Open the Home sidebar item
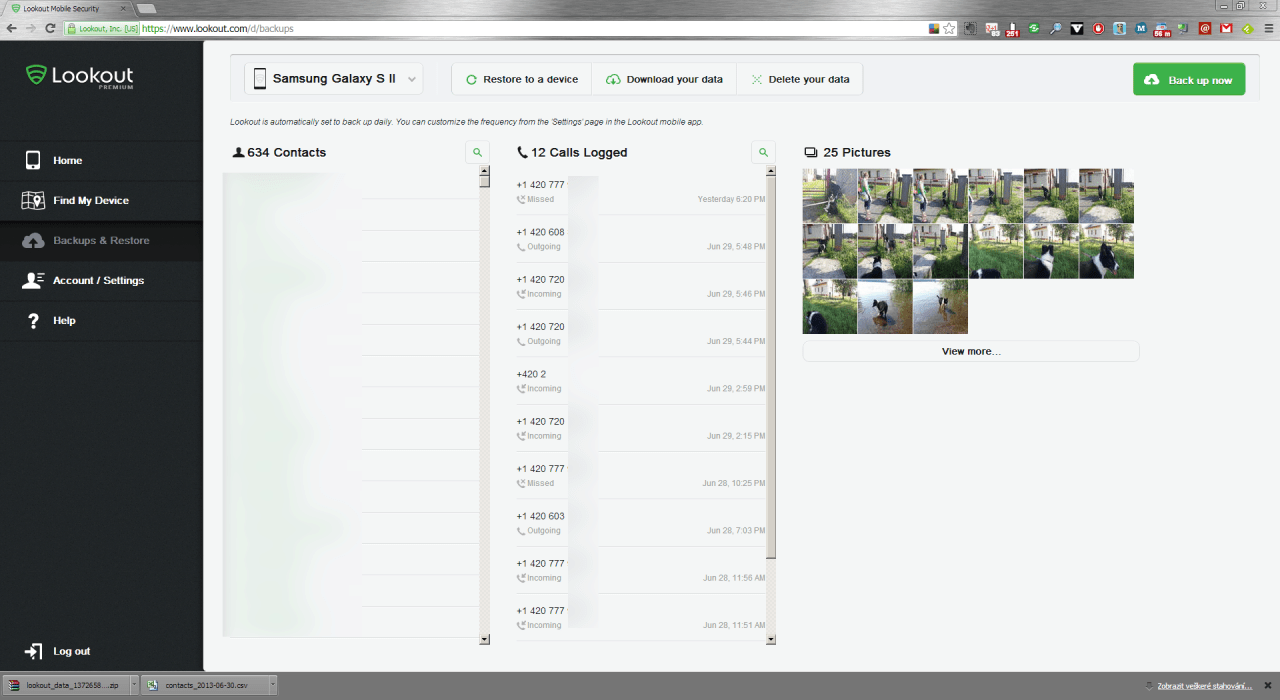 tap(101, 160)
